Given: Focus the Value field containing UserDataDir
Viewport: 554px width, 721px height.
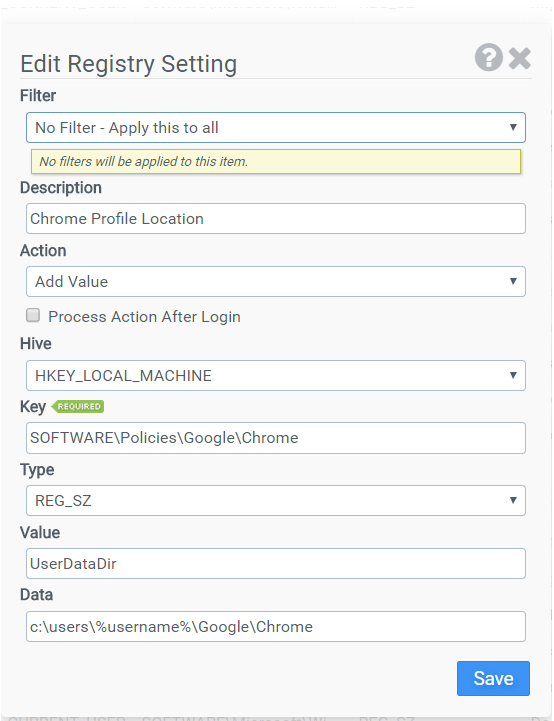Looking at the screenshot, I should click(275, 563).
